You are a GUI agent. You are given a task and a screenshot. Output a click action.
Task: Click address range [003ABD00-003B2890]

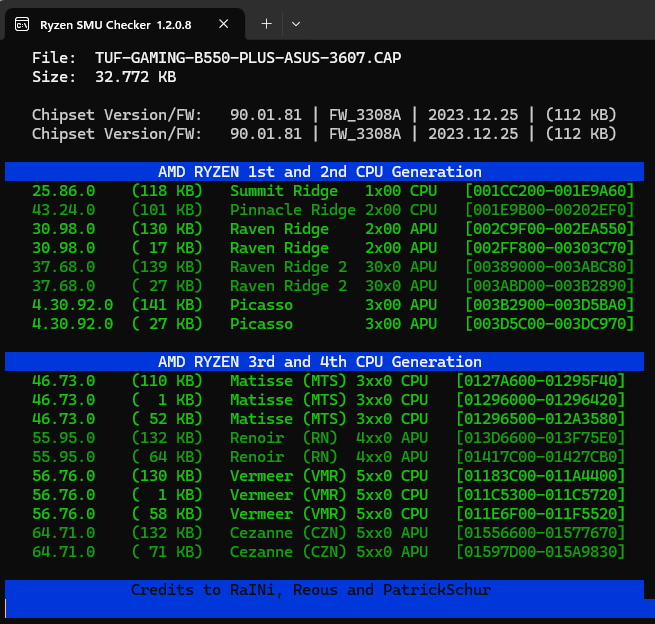click(550, 286)
